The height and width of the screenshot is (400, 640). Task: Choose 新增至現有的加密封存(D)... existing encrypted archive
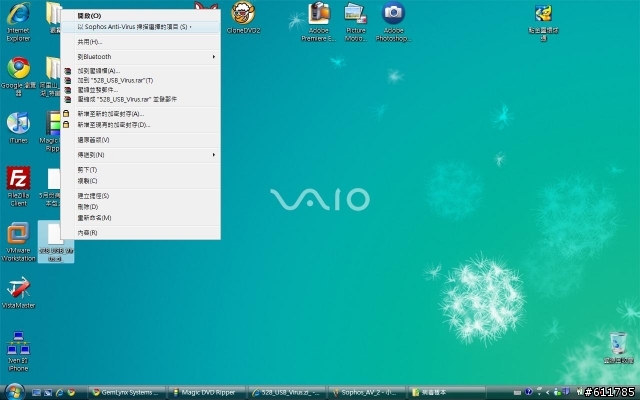click(140, 125)
